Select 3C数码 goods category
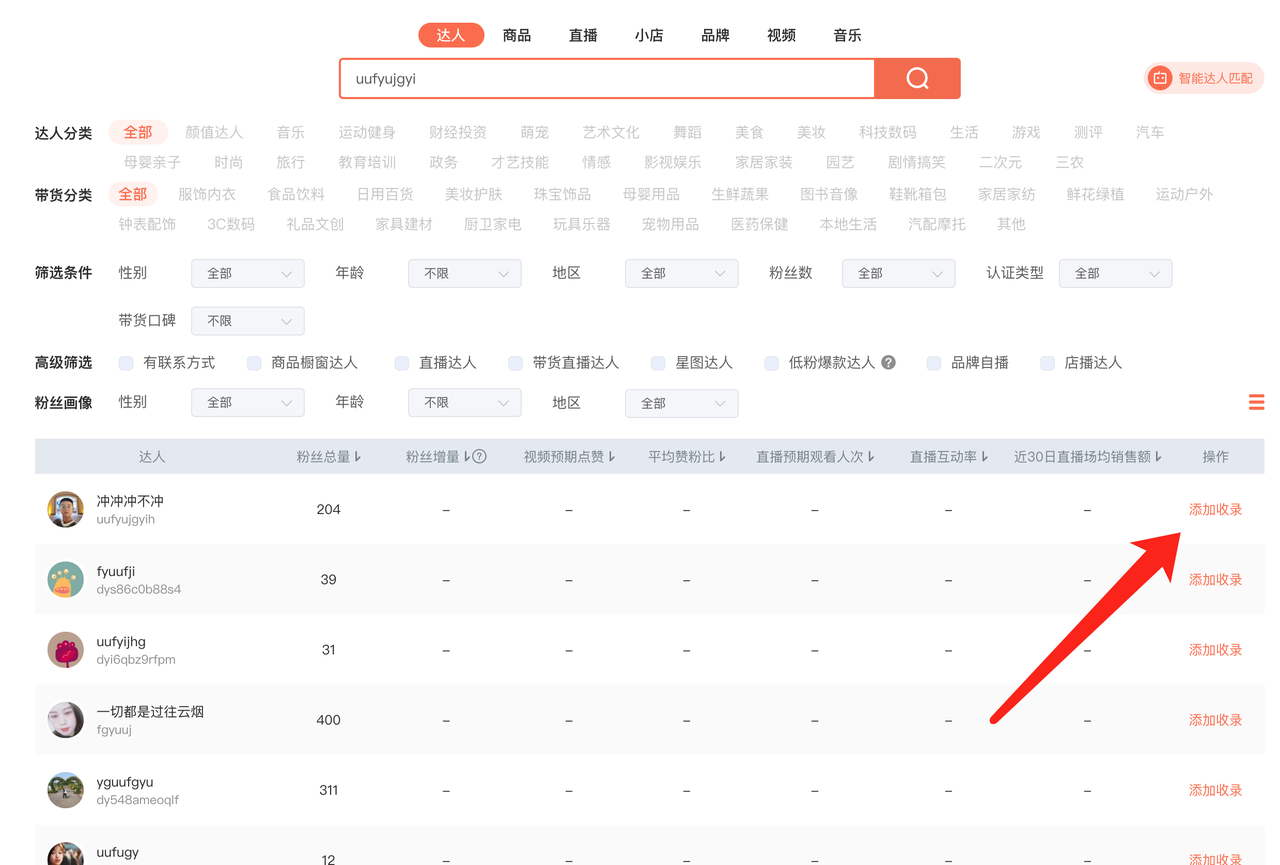Image resolution: width=1280 pixels, height=865 pixels. 231,224
